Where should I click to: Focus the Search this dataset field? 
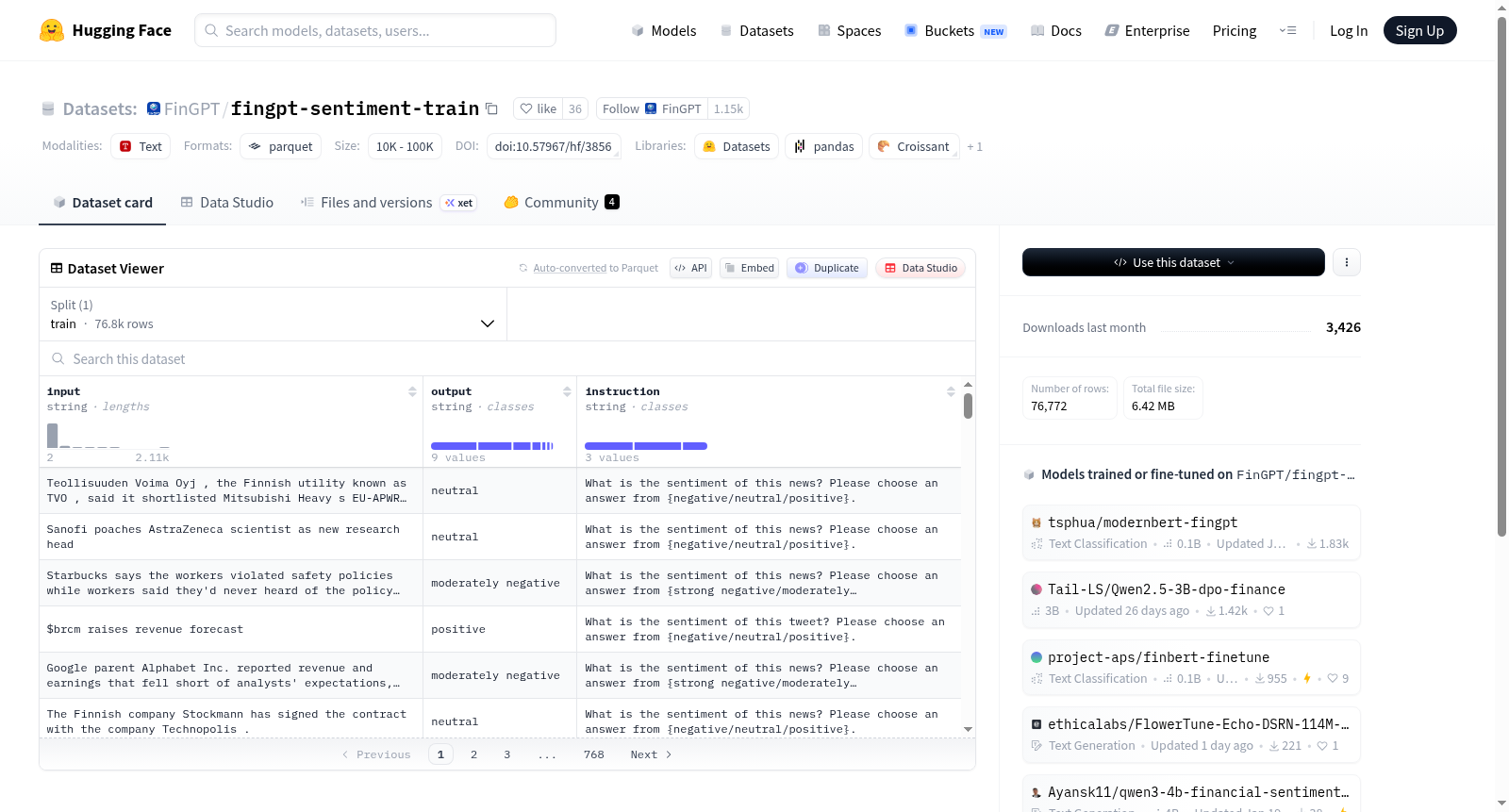click(x=507, y=359)
